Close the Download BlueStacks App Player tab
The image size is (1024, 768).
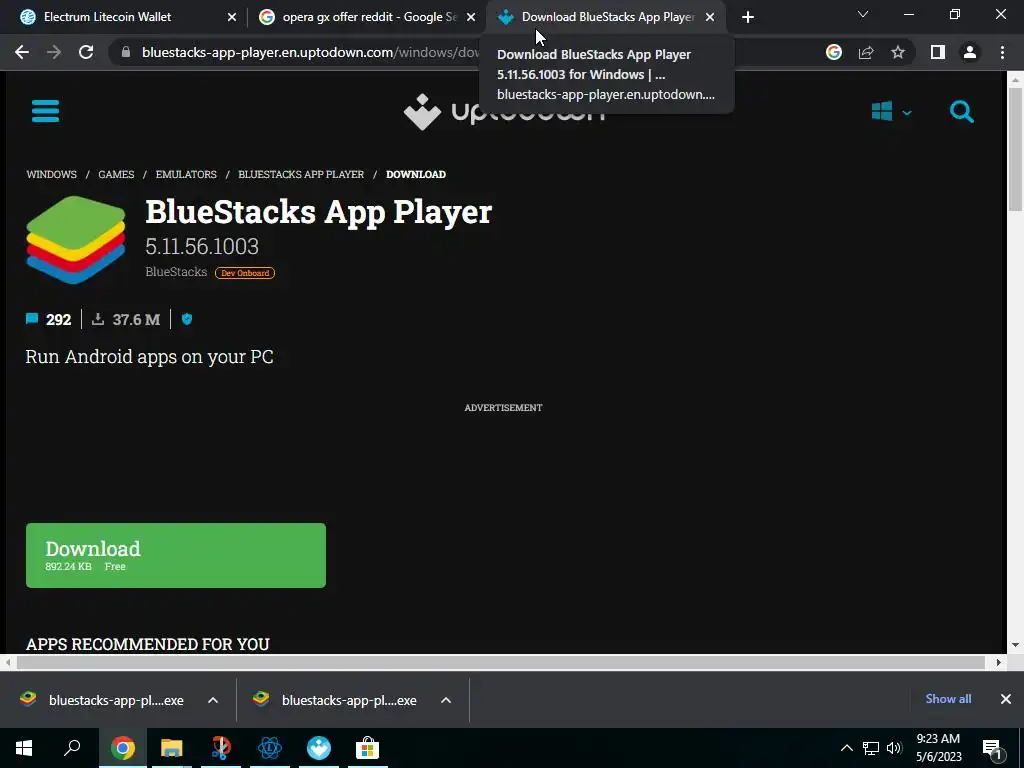click(710, 18)
